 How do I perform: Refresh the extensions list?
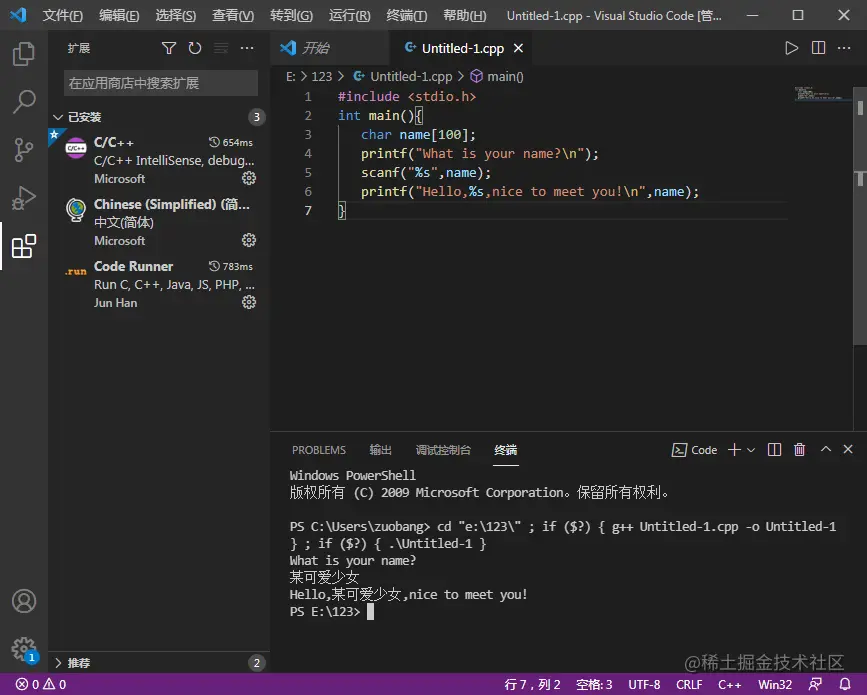(x=195, y=48)
